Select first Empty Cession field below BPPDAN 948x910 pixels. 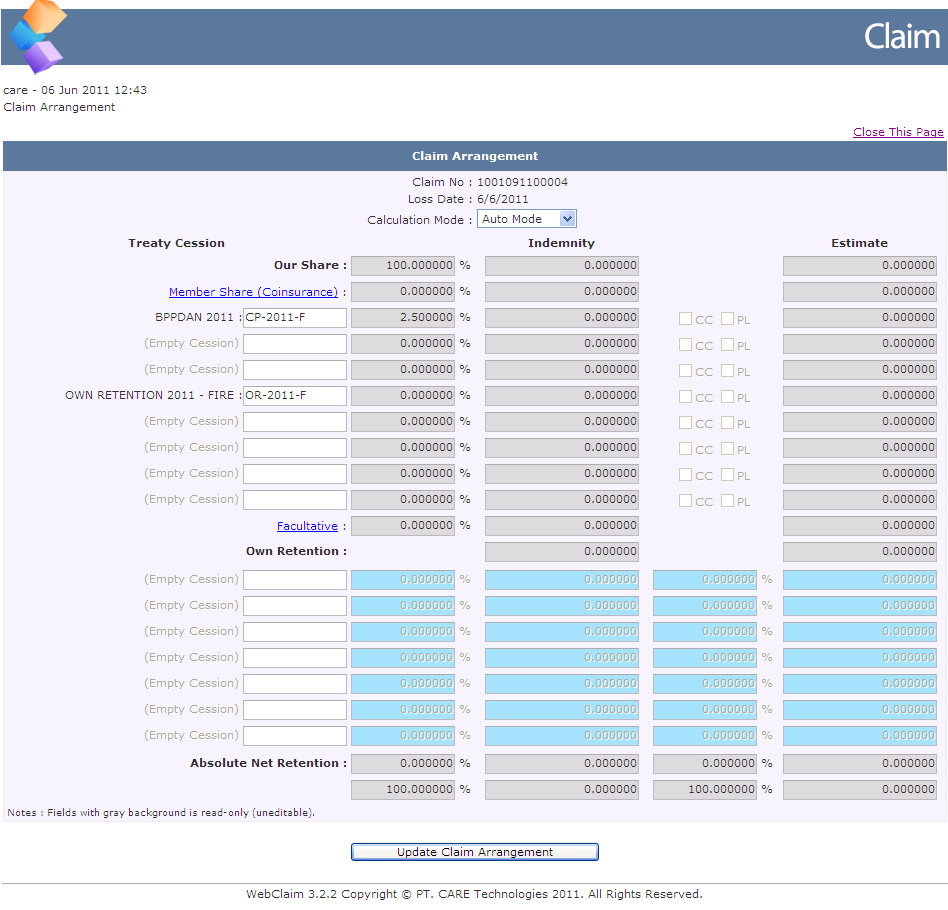pyautogui.click(x=295, y=344)
